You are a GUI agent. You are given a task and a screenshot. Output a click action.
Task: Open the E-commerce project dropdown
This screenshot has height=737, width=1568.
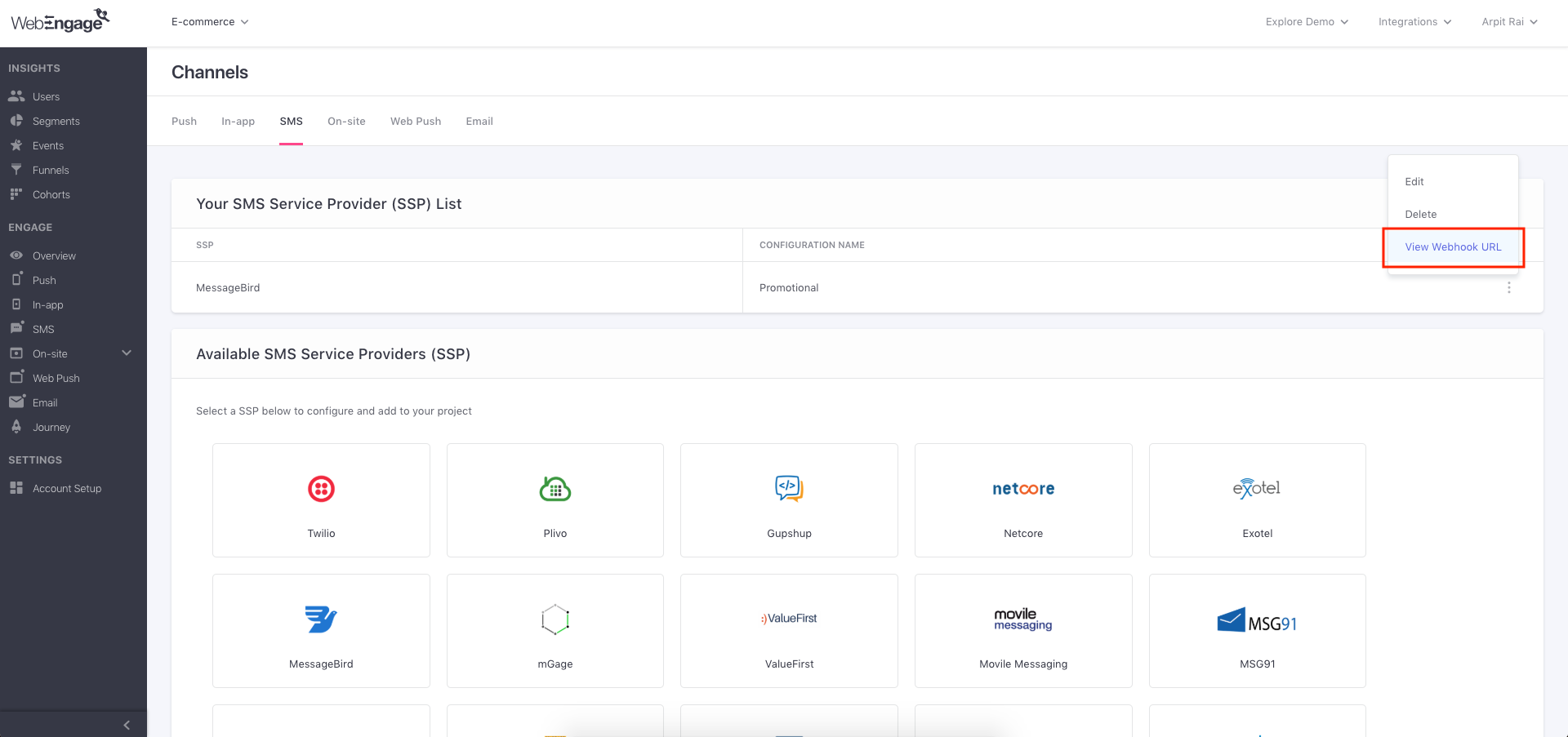coord(210,22)
